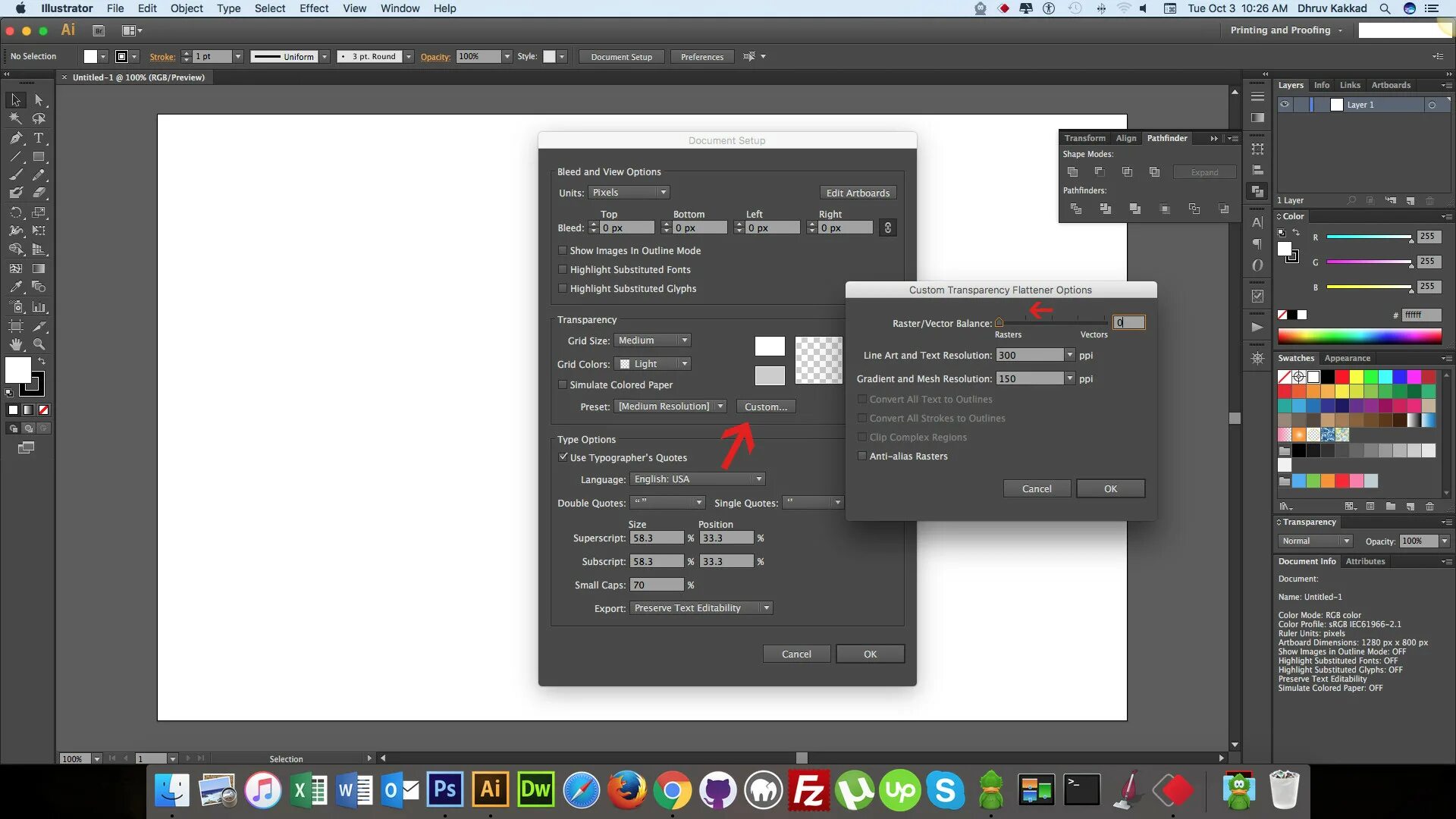This screenshot has width=1456, height=819.
Task: Open the Language English: USA dropdown
Action: click(x=697, y=479)
